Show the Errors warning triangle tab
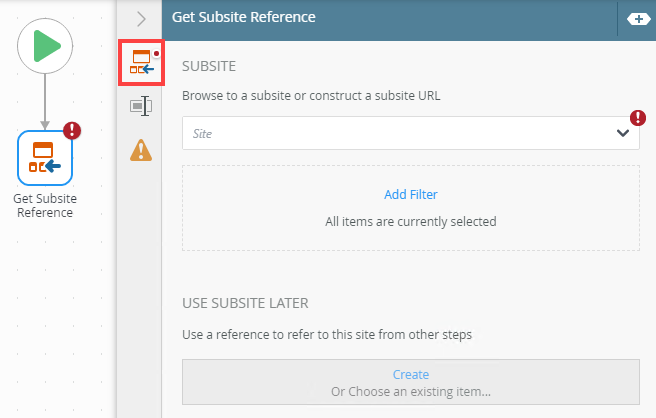The height and width of the screenshot is (418, 656). tap(141, 150)
